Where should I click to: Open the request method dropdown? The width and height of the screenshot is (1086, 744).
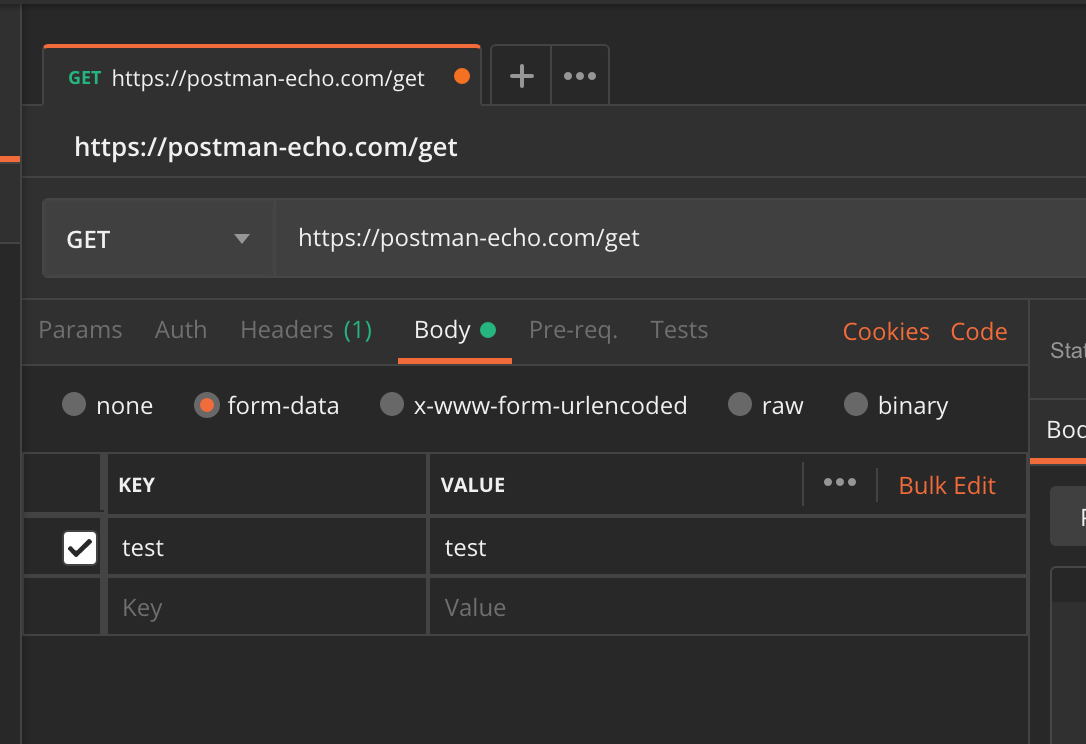coord(157,238)
